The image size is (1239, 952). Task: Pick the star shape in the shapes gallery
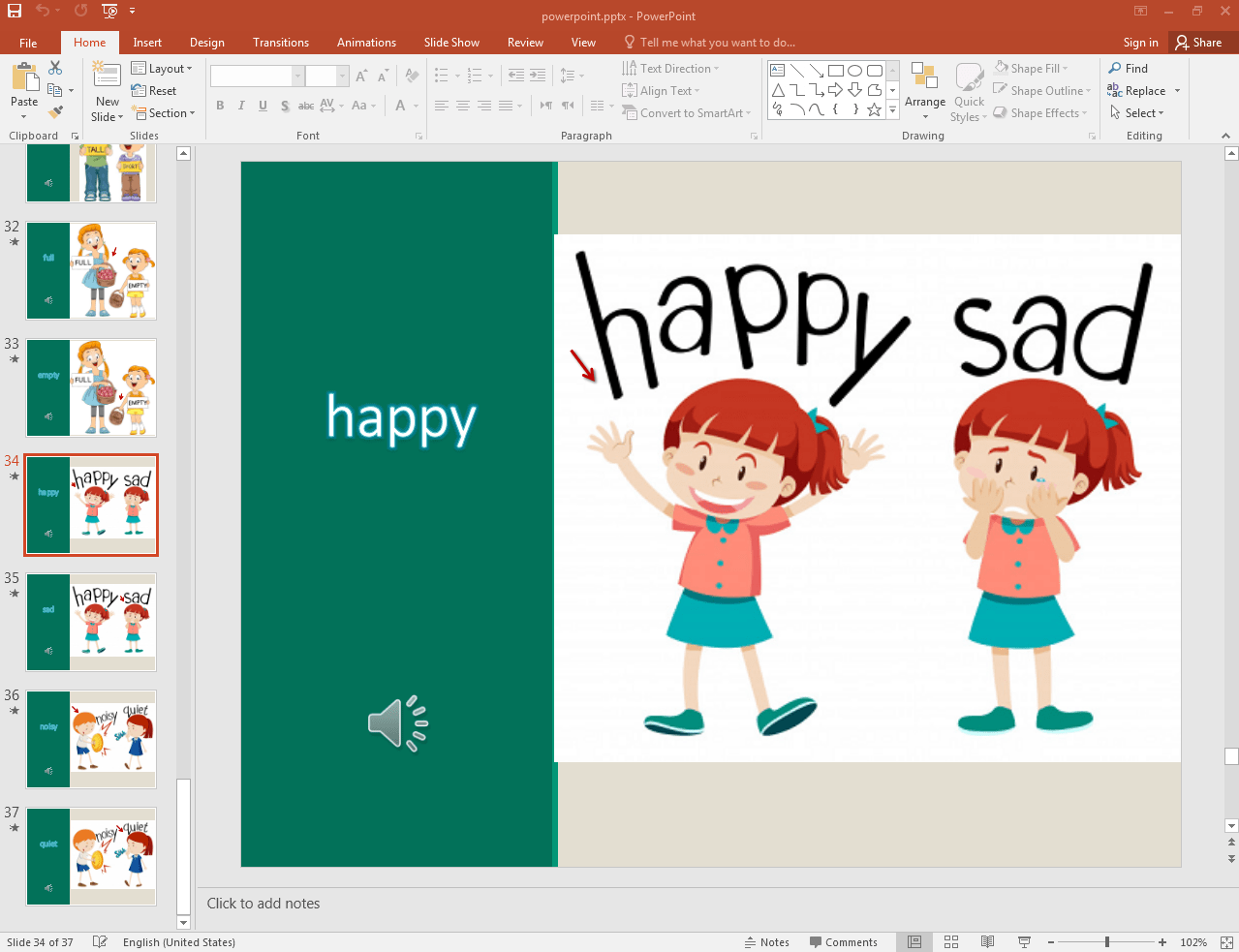(x=874, y=109)
